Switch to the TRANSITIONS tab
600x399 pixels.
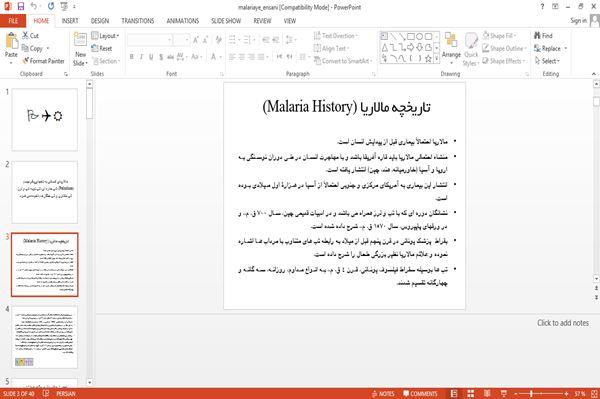137,21
